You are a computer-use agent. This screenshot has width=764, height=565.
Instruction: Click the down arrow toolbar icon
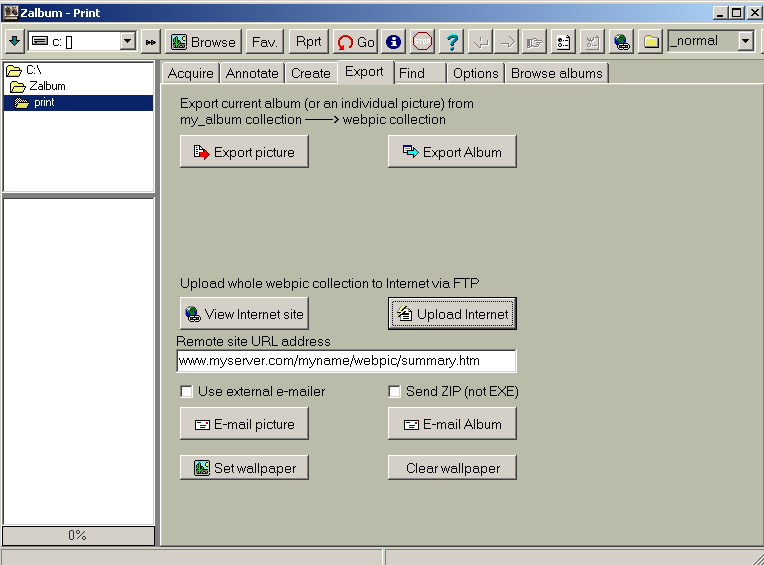15,41
